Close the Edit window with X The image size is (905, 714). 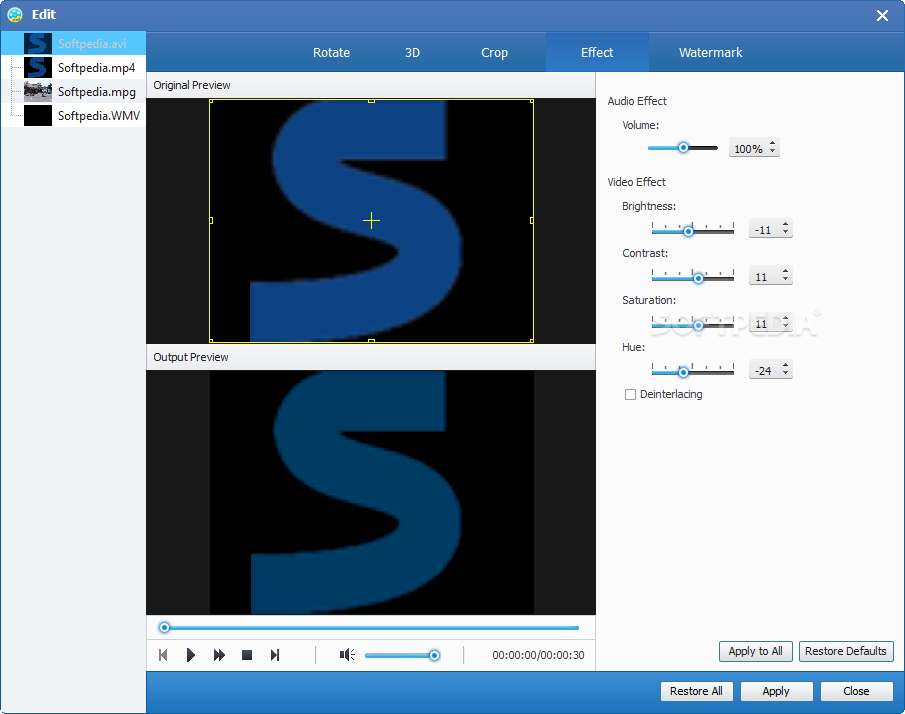click(882, 16)
